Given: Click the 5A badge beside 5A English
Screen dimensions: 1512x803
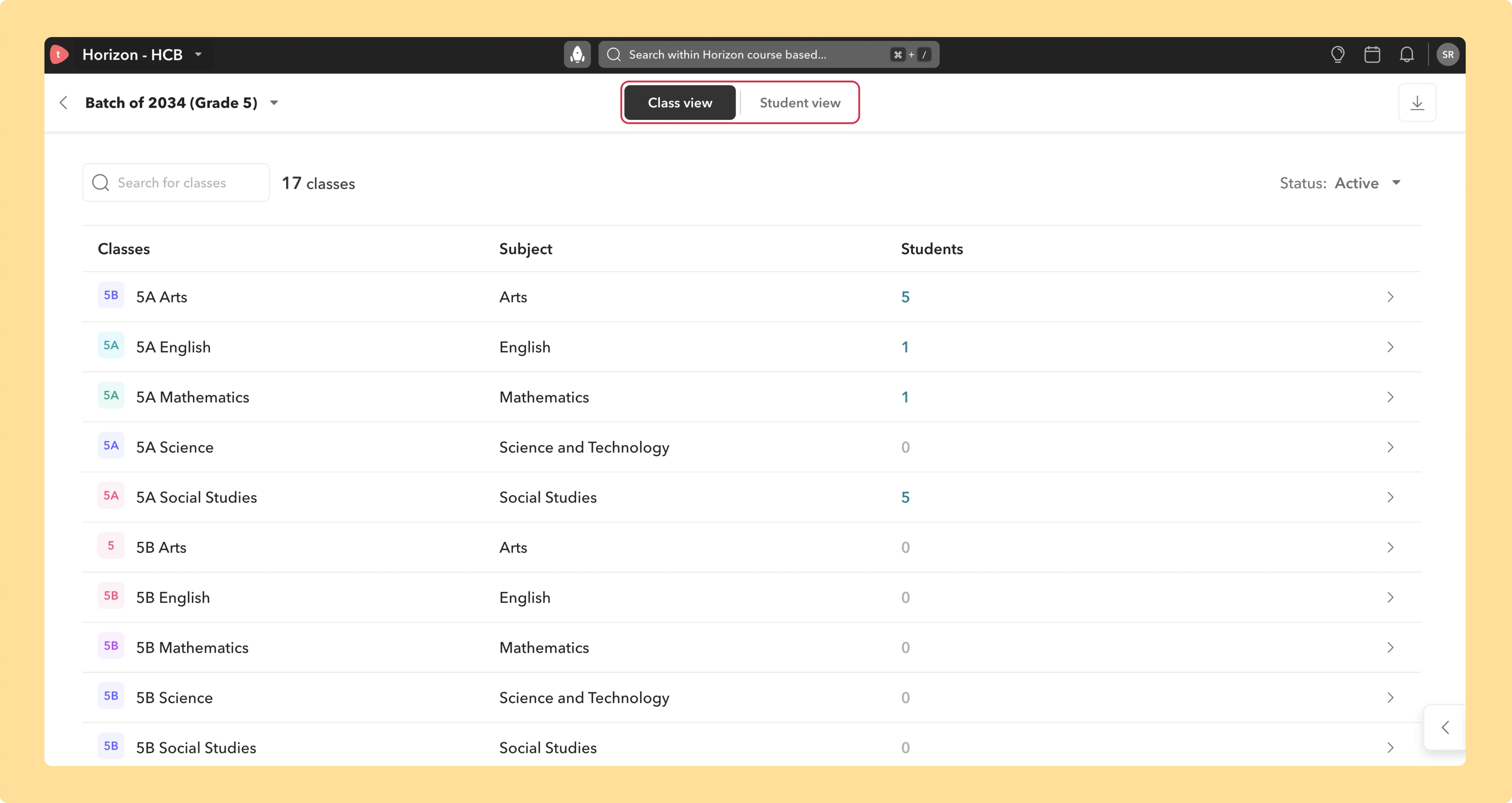Looking at the screenshot, I should point(111,345).
